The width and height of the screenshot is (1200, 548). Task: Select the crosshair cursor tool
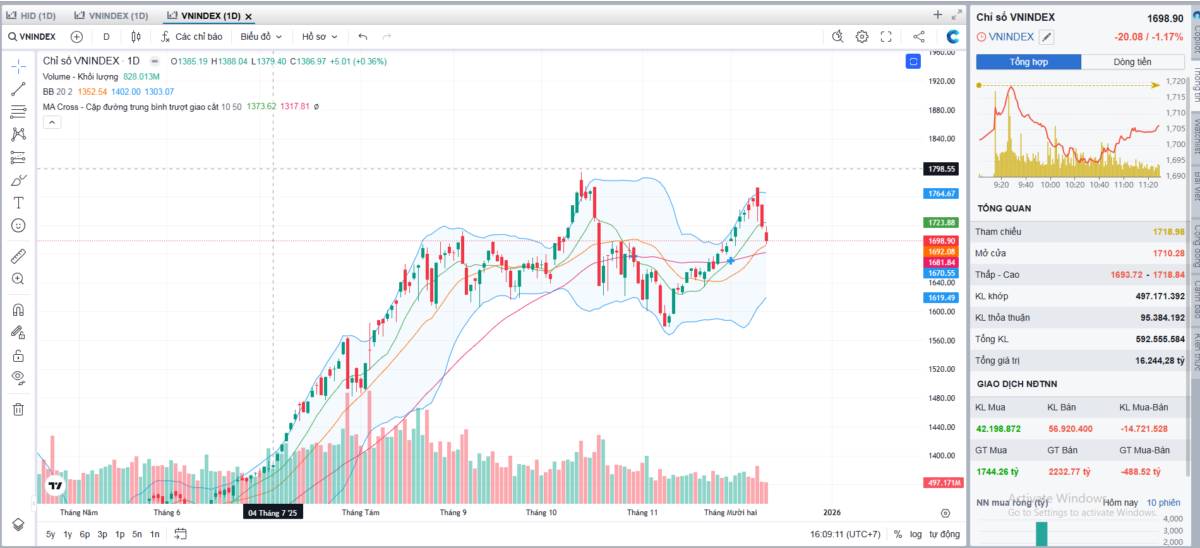(18, 66)
